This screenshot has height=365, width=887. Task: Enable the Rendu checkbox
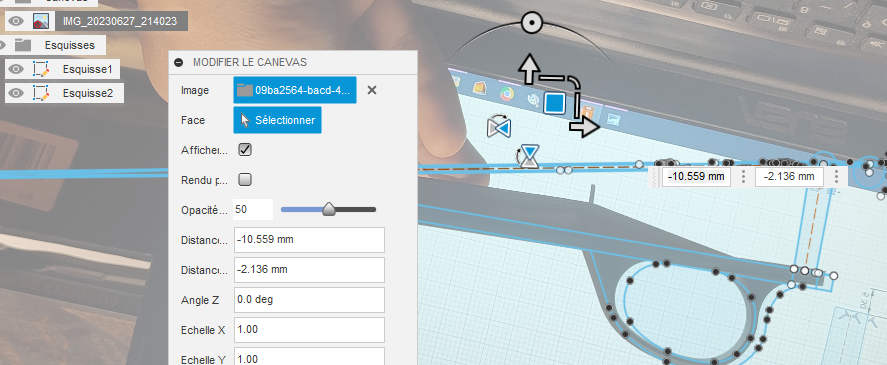[x=245, y=180]
